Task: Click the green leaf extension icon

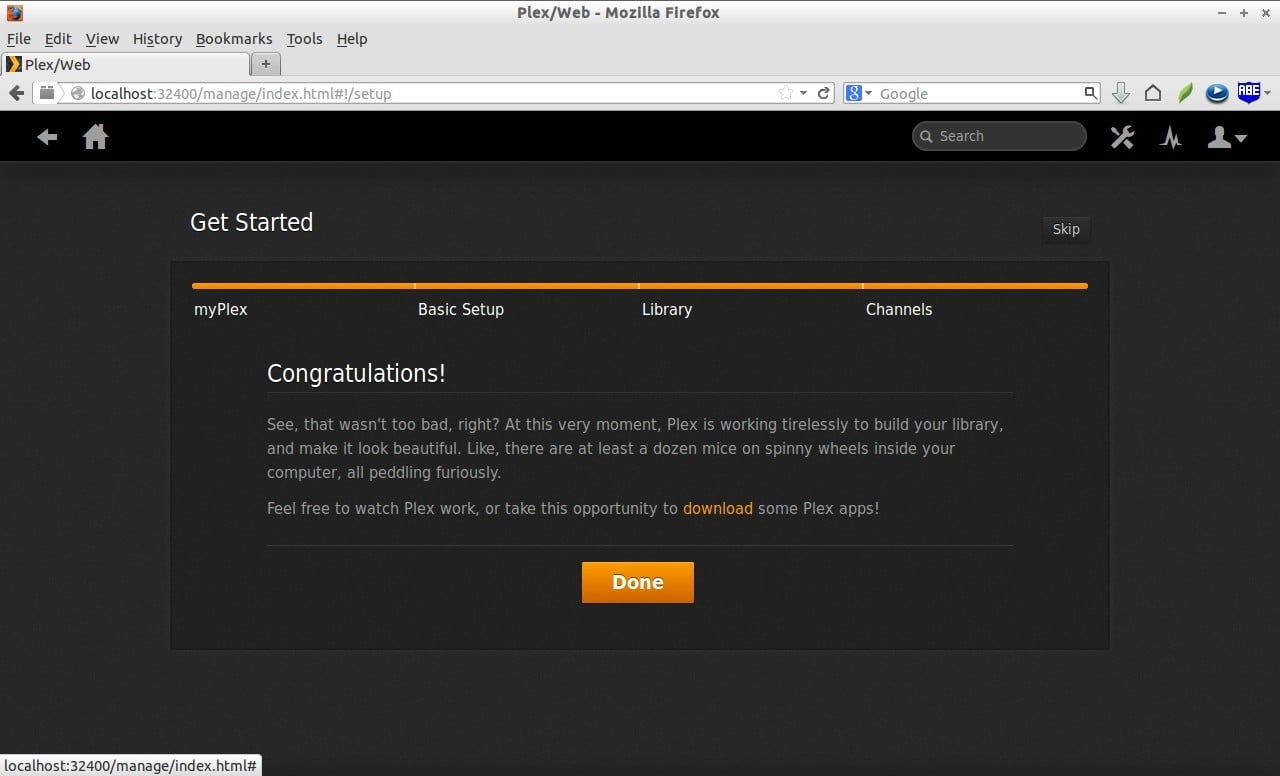Action: tap(1185, 93)
